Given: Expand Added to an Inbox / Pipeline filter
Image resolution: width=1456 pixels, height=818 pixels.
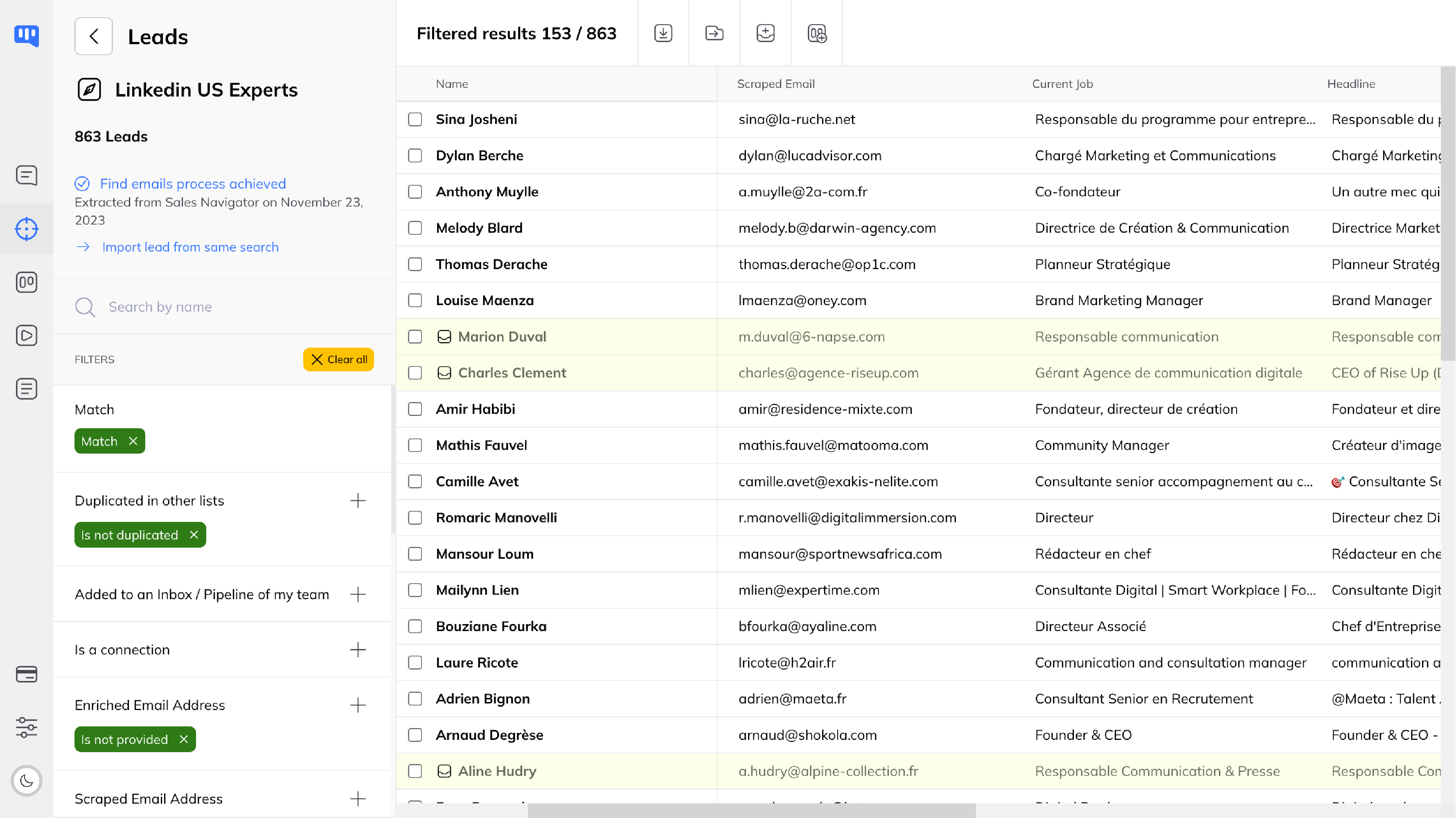Looking at the screenshot, I should [x=358, y=594].
